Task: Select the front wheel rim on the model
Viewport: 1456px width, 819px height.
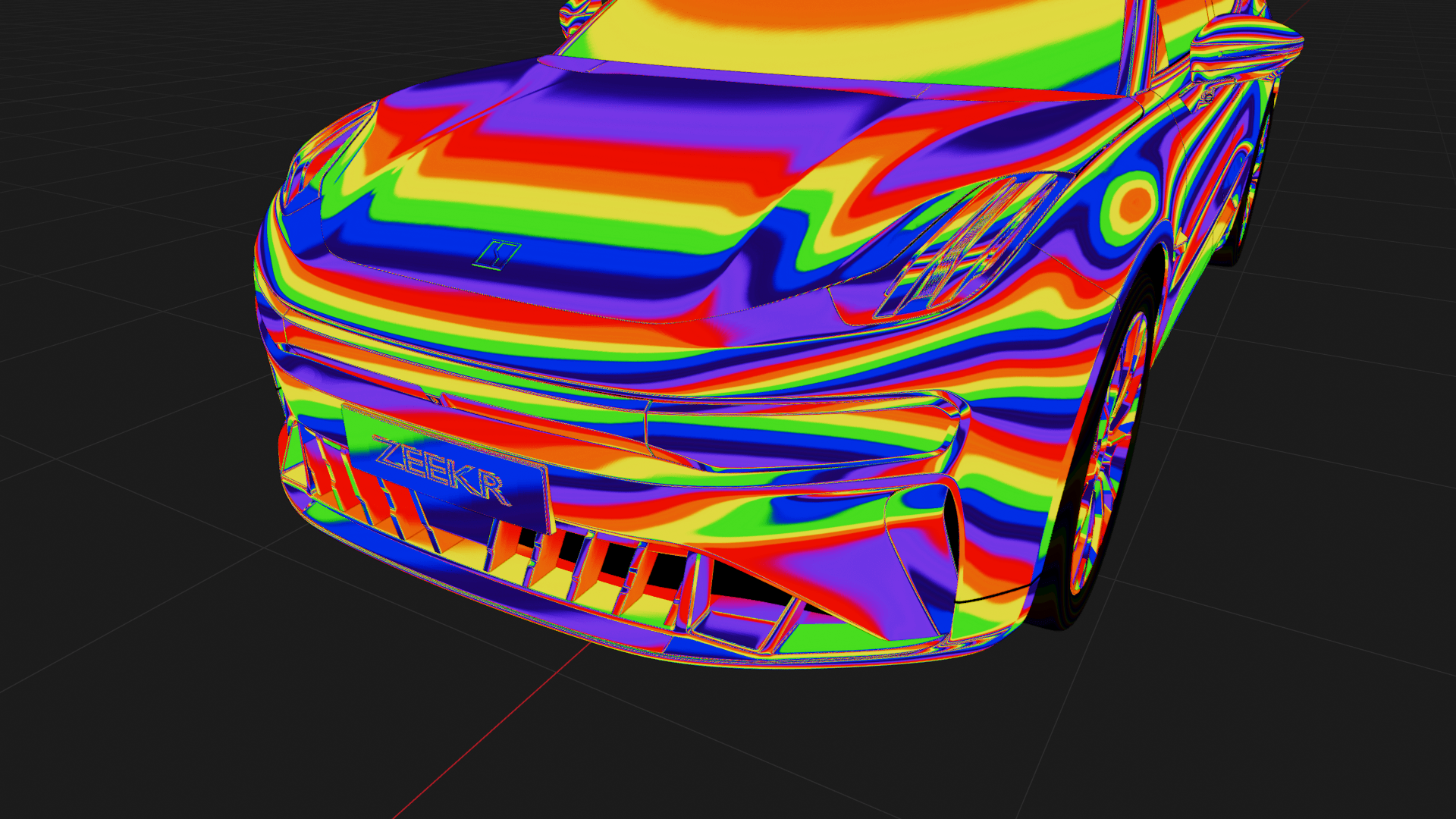Action: pos(1107,453)
